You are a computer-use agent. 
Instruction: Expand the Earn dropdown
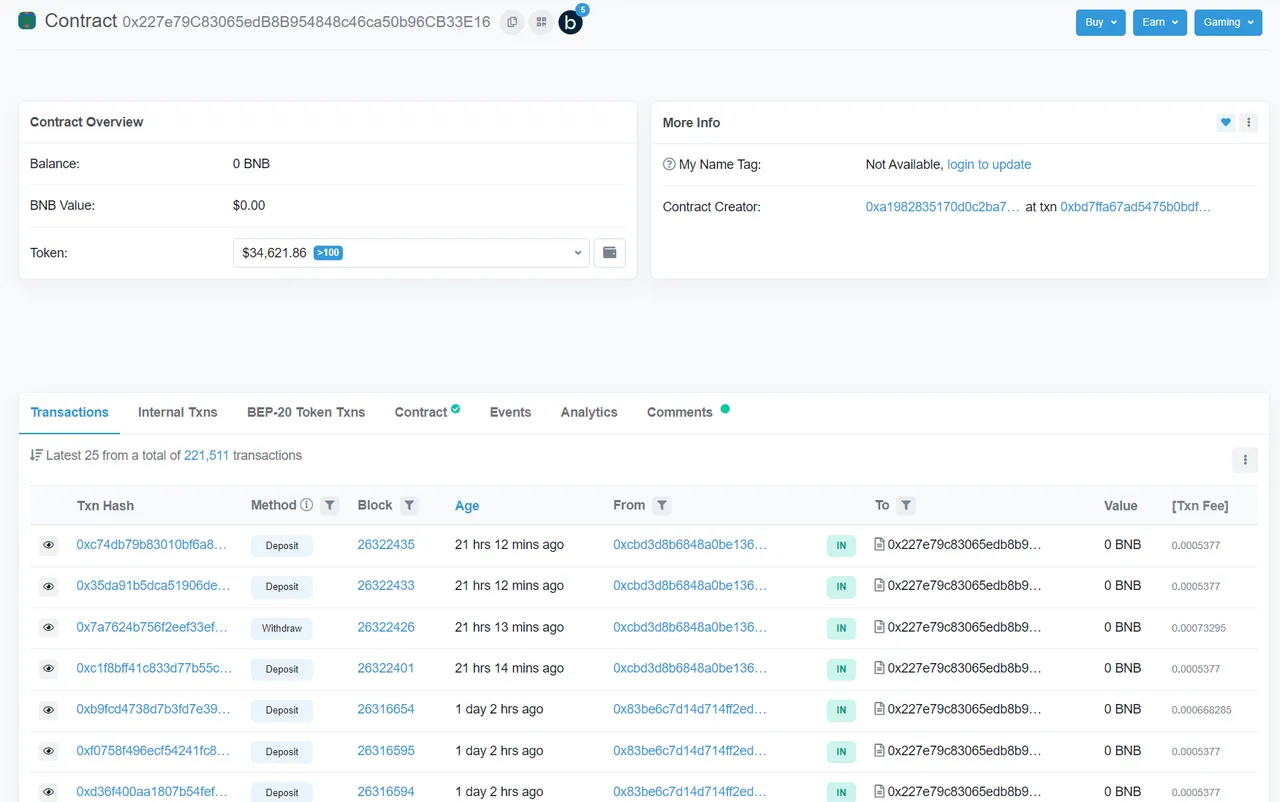[x=1160, y=22]
